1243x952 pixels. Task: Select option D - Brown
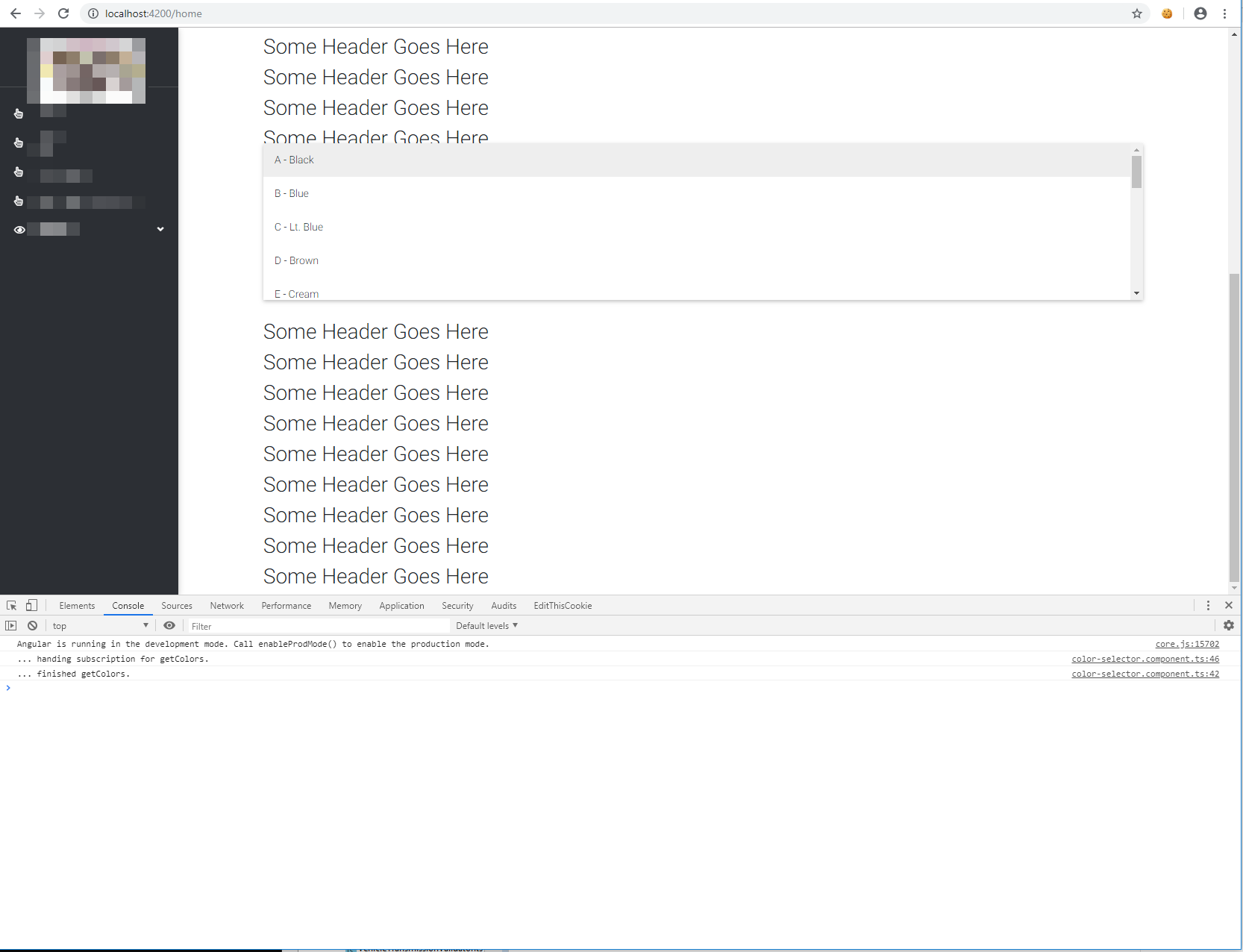697,260
